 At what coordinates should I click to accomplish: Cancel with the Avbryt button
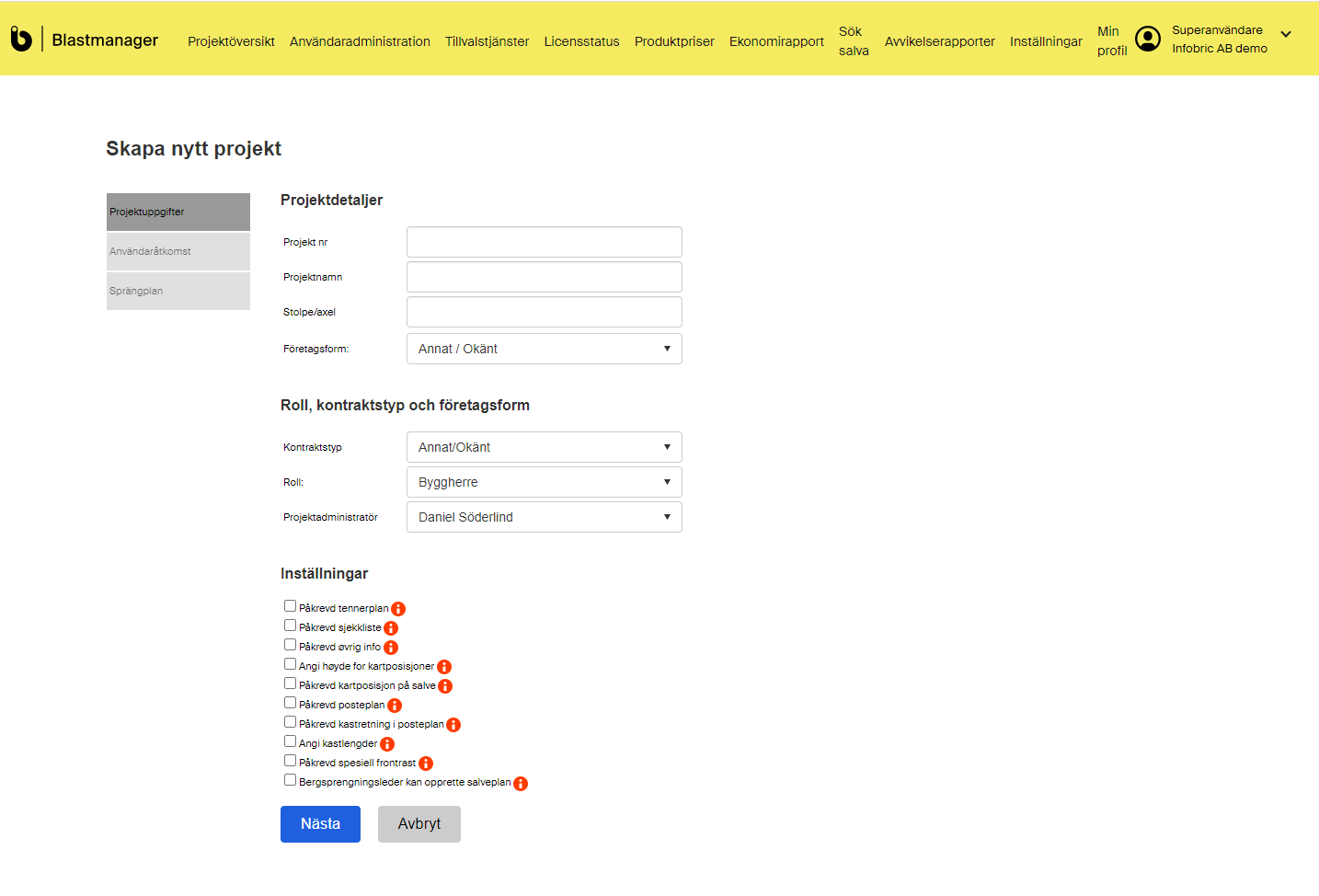[x=419, y=824]
